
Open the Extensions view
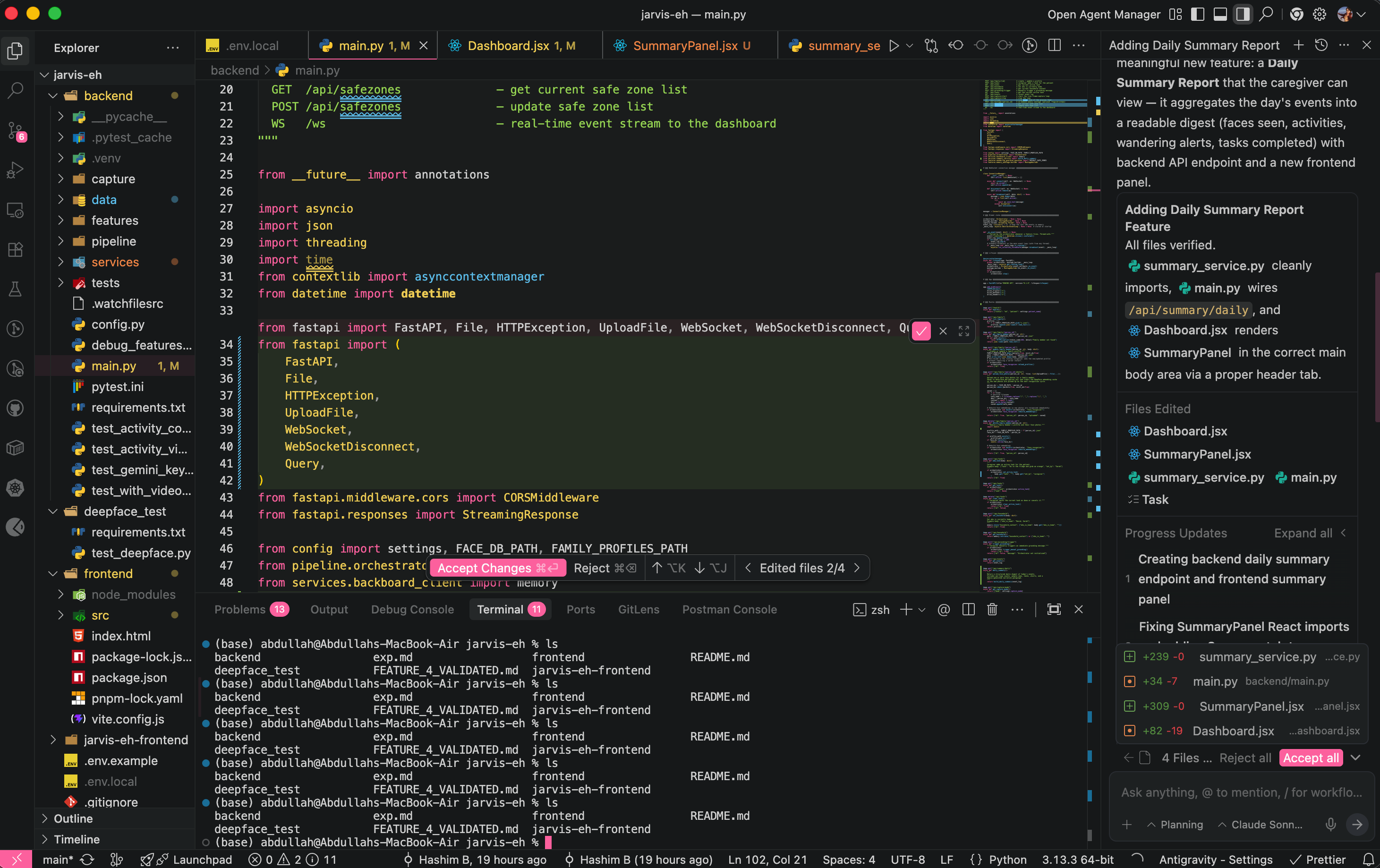point(16,249)
